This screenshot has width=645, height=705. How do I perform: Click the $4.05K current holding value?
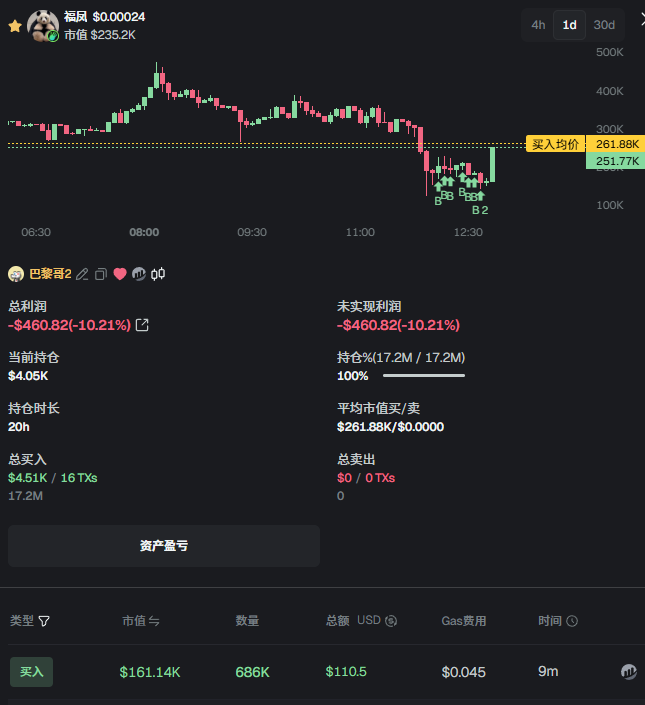28,376
